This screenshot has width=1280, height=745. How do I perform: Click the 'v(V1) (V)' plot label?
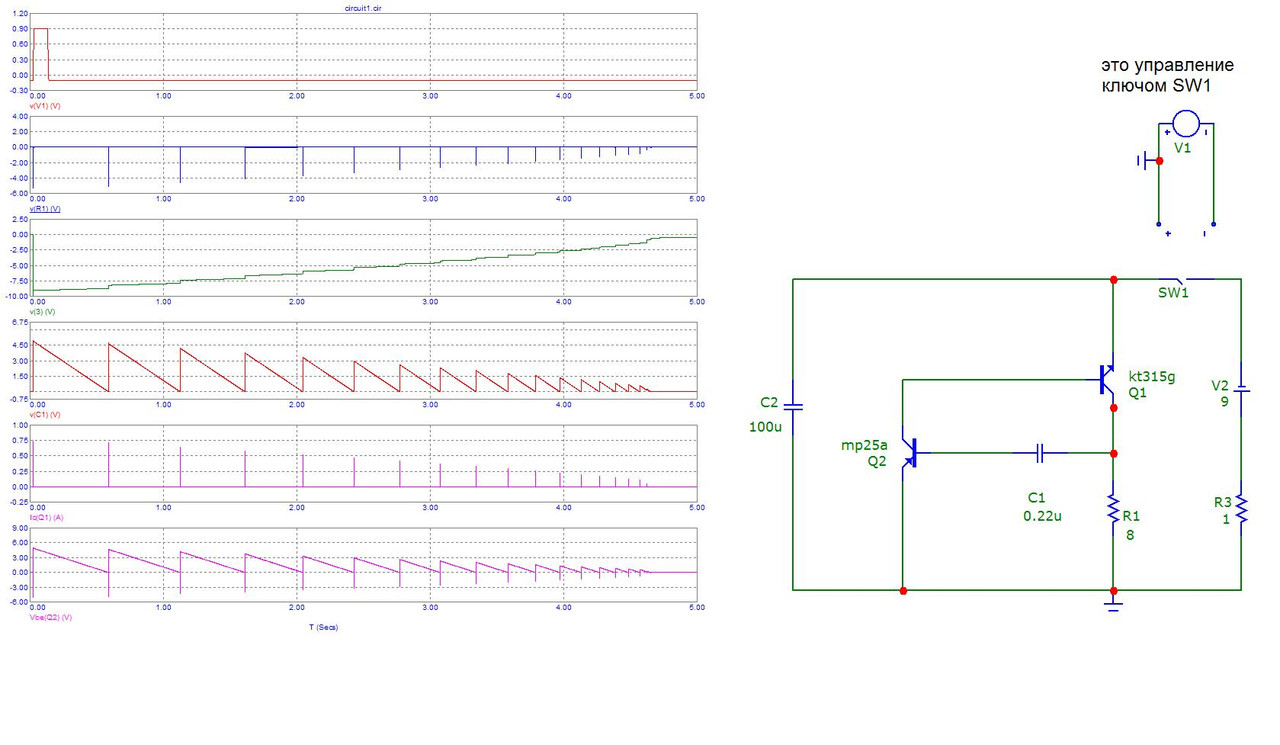click(46, 104)
